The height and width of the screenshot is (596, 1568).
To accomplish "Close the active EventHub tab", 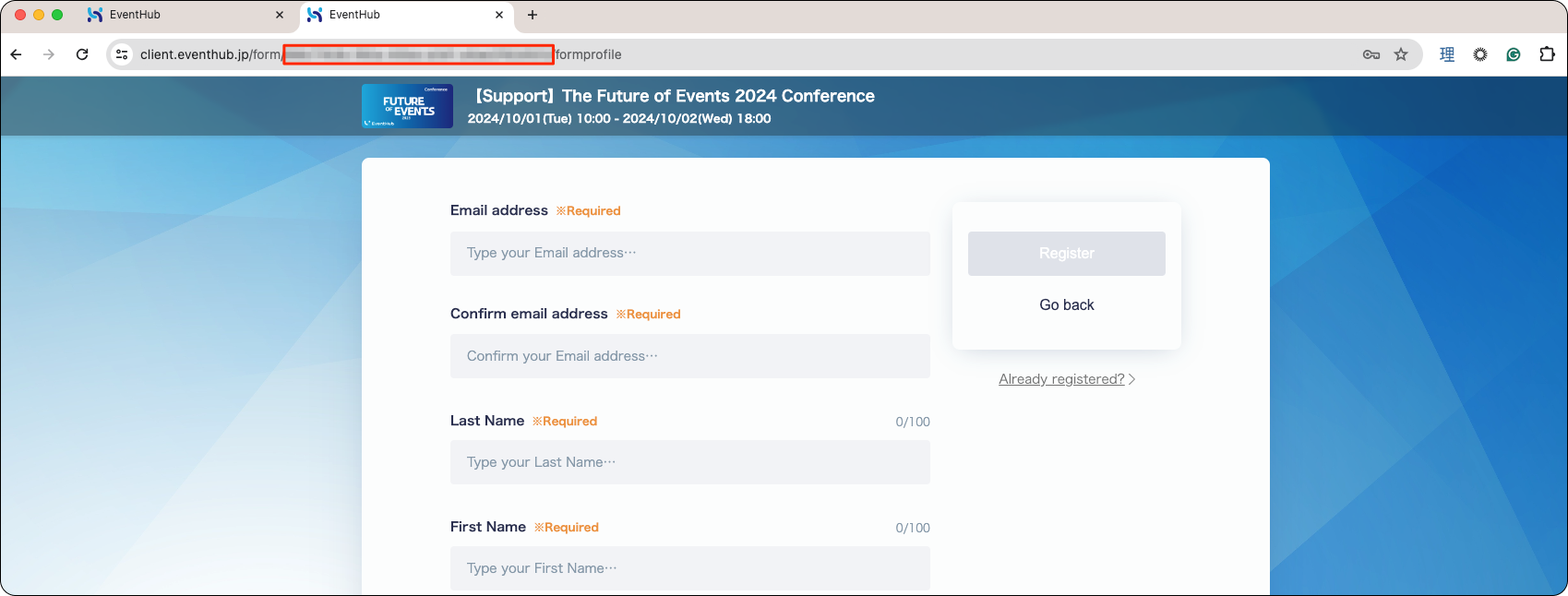I will click(x=499, y=15).
